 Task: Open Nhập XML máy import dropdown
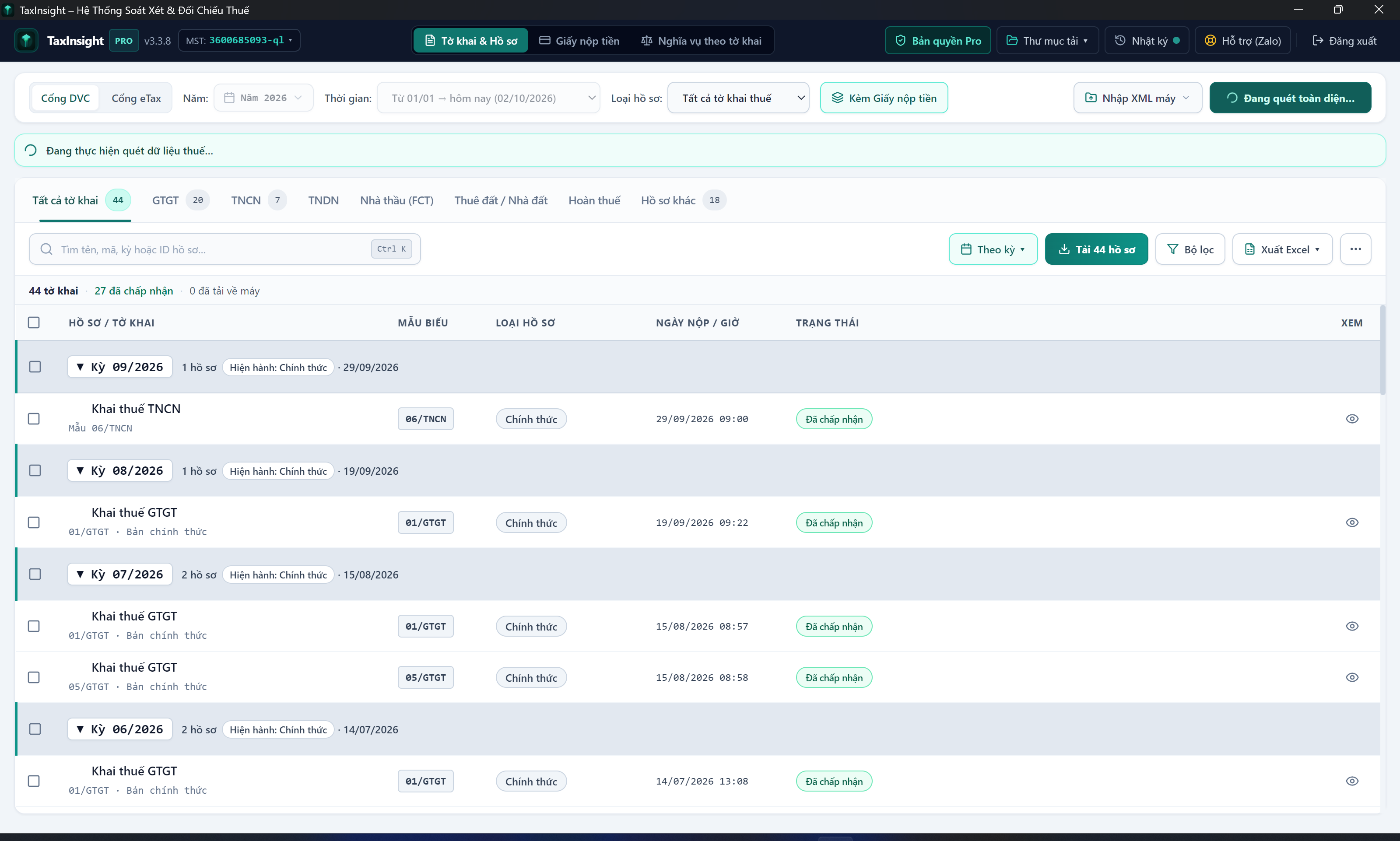coord(1137,98)
